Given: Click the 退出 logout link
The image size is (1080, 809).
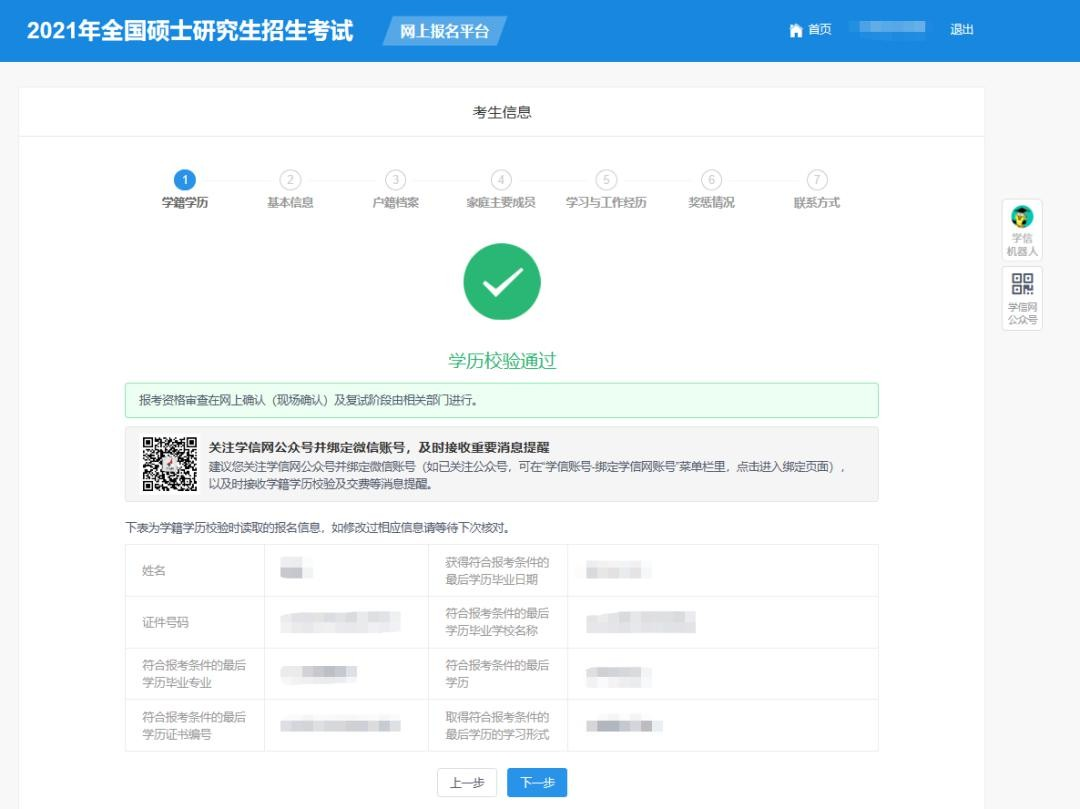Looking at the screenshot, I should tap(962, 30).
